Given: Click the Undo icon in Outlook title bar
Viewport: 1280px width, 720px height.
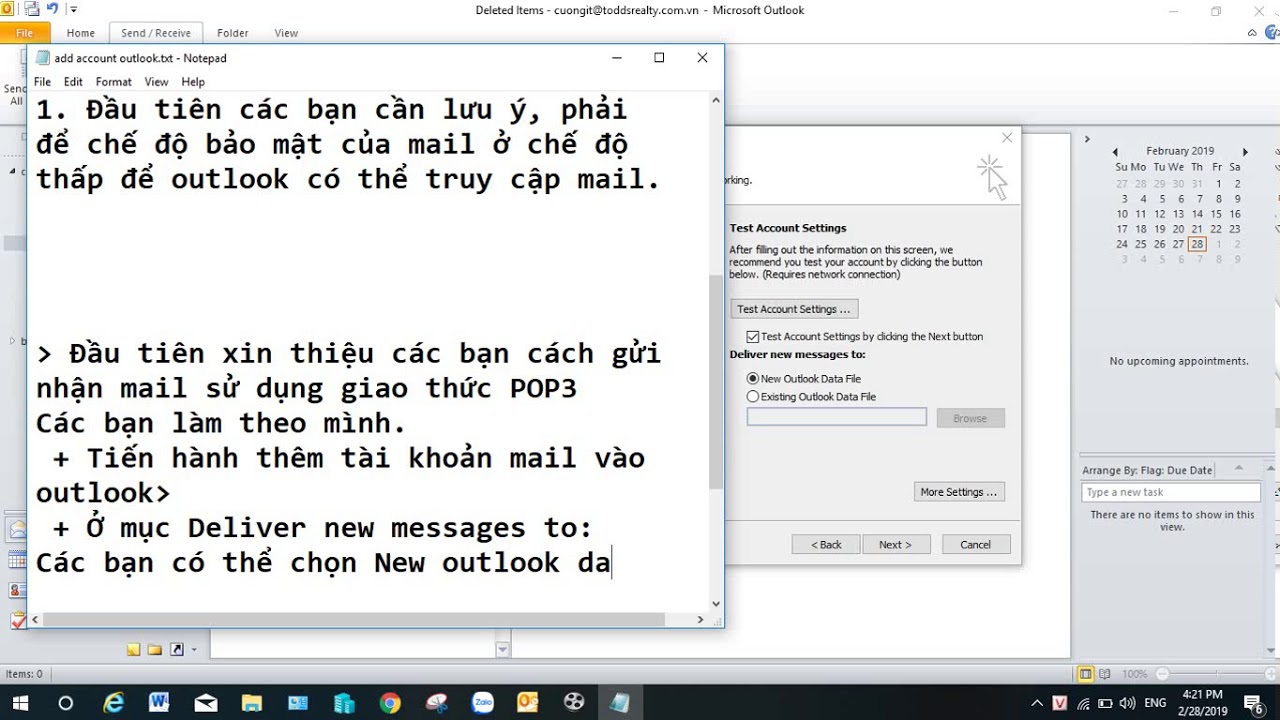Looking at the screenshot, I should click(x=53, y=10).
